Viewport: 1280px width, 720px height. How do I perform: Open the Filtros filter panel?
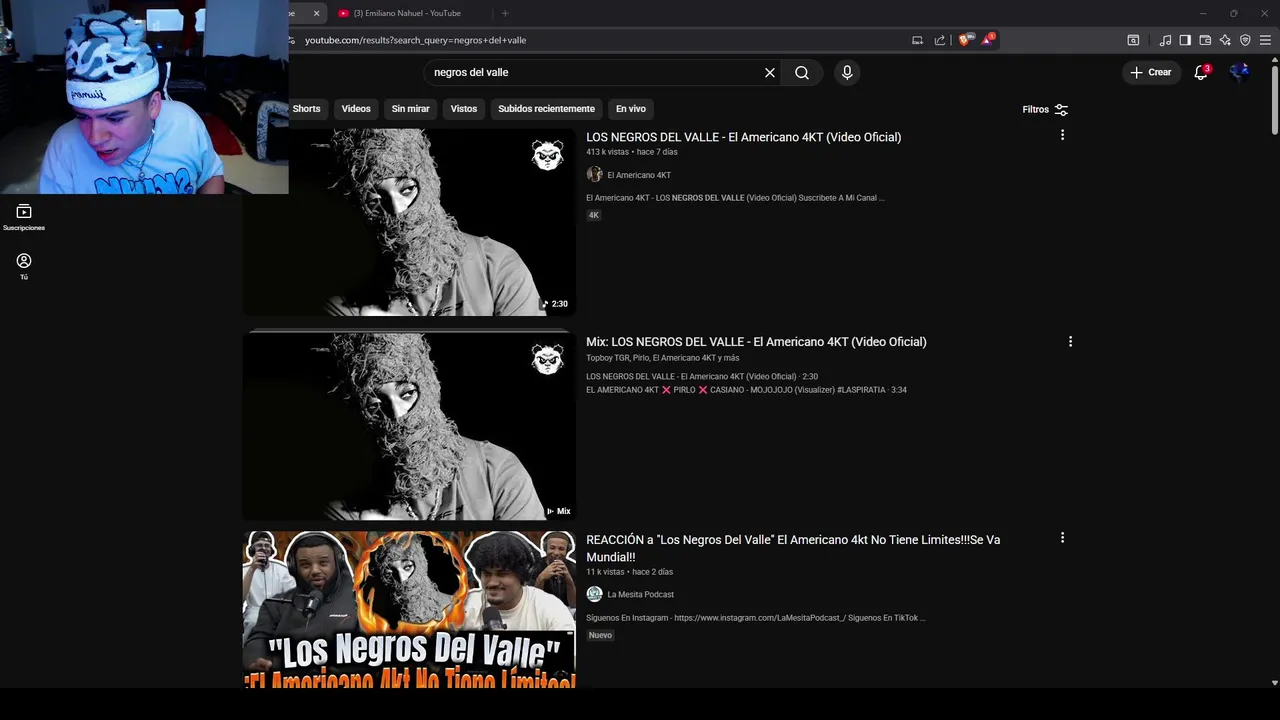[x=1045, y=109]
